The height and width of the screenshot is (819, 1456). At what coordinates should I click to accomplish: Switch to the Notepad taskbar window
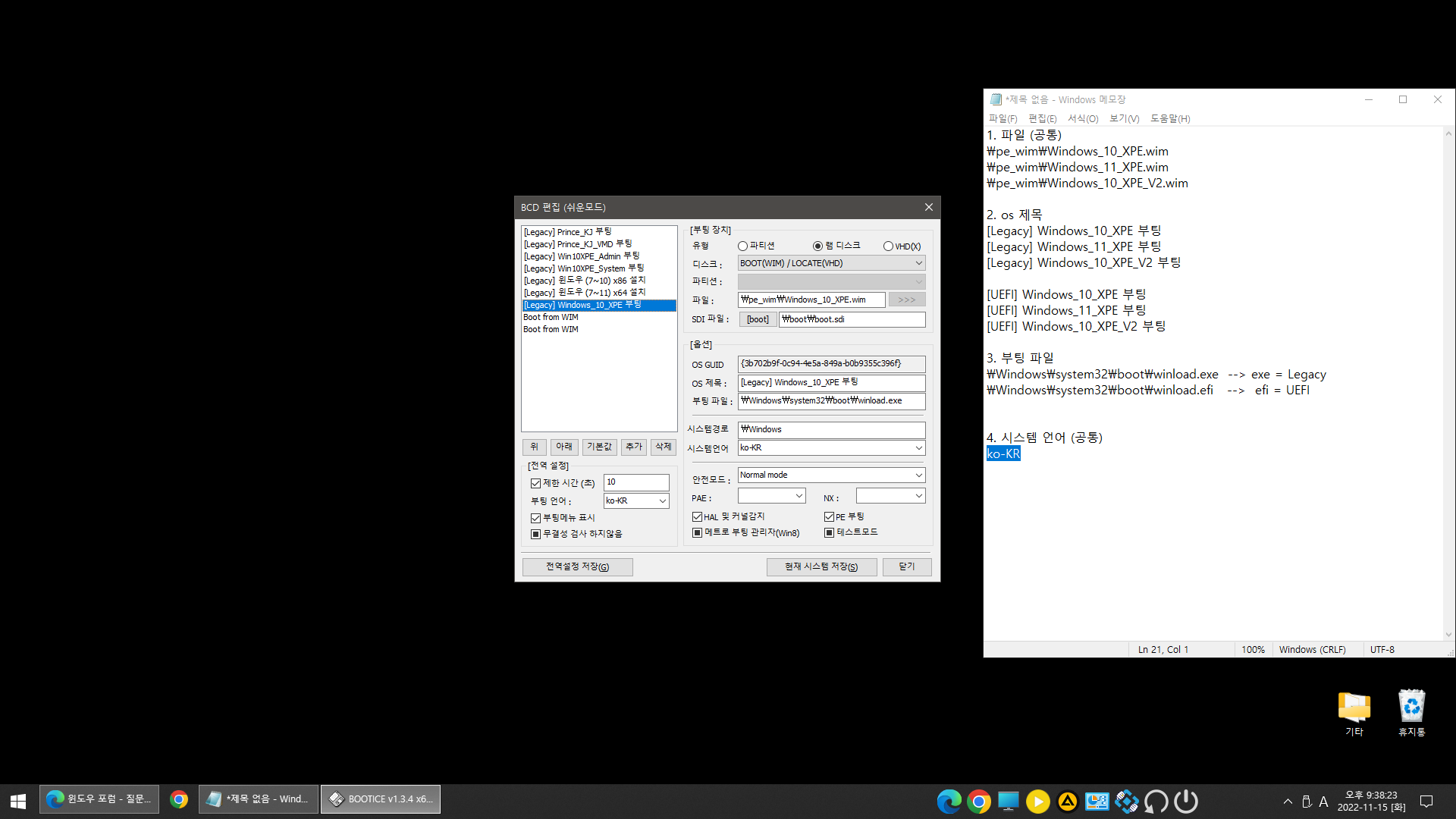tap(259, 799)
